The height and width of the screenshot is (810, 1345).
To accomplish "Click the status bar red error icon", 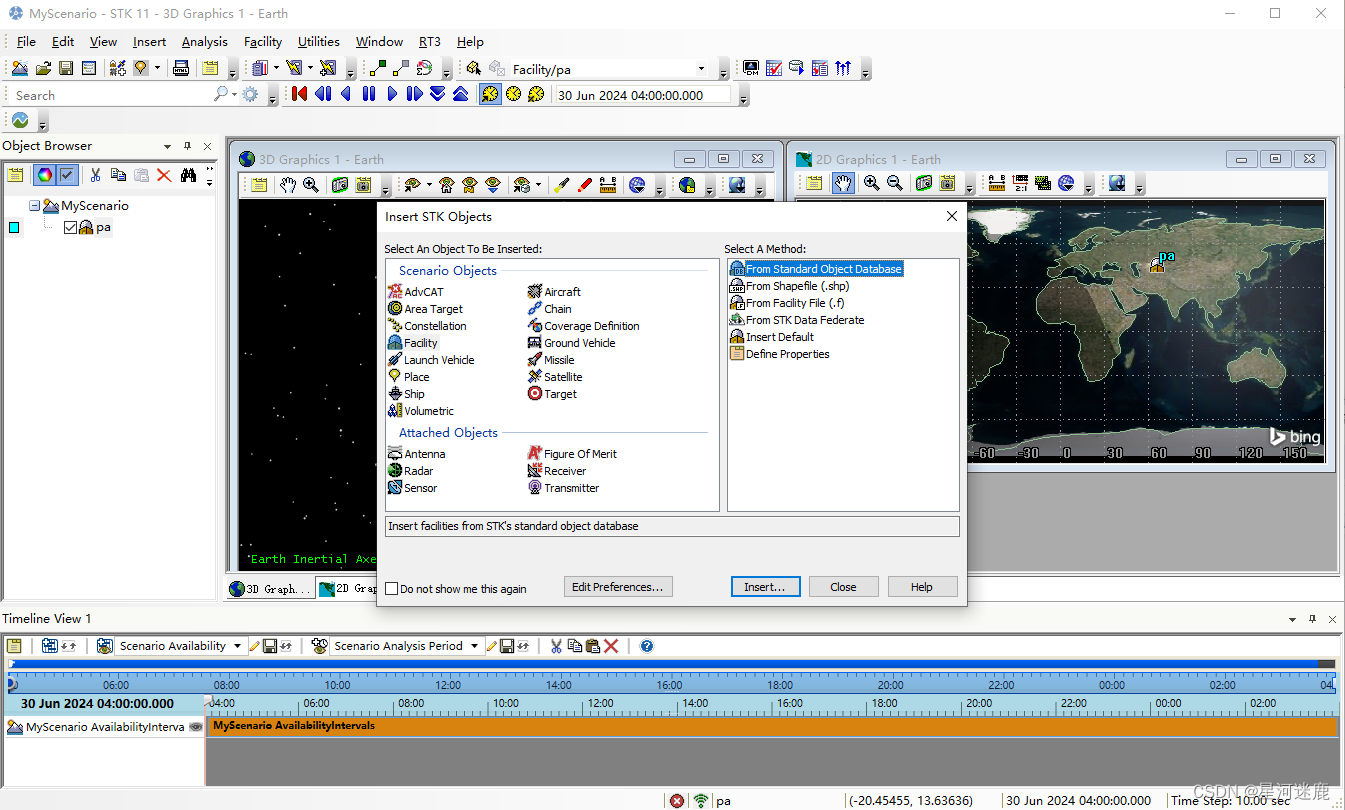I will 677,801.
